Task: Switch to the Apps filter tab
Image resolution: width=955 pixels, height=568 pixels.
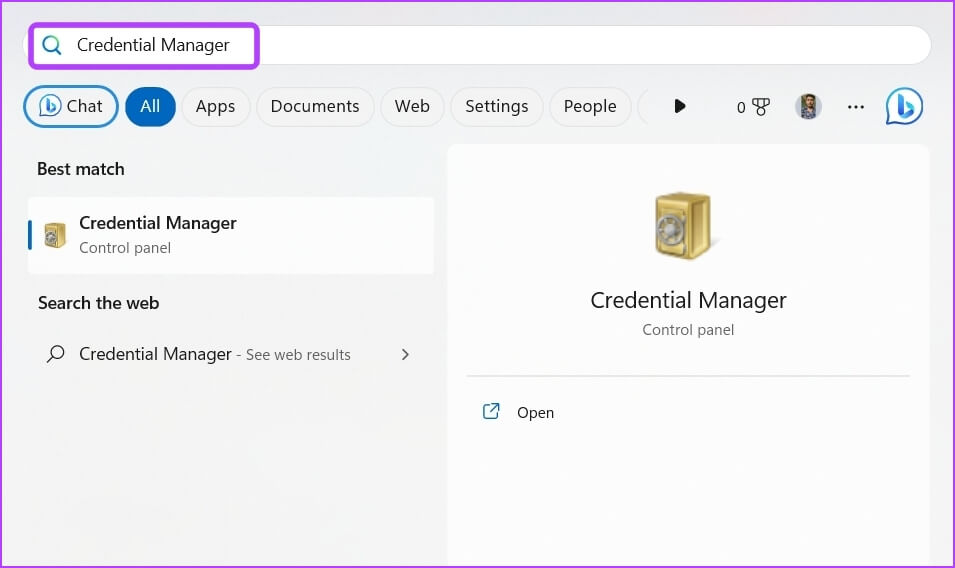Action: 216,107
